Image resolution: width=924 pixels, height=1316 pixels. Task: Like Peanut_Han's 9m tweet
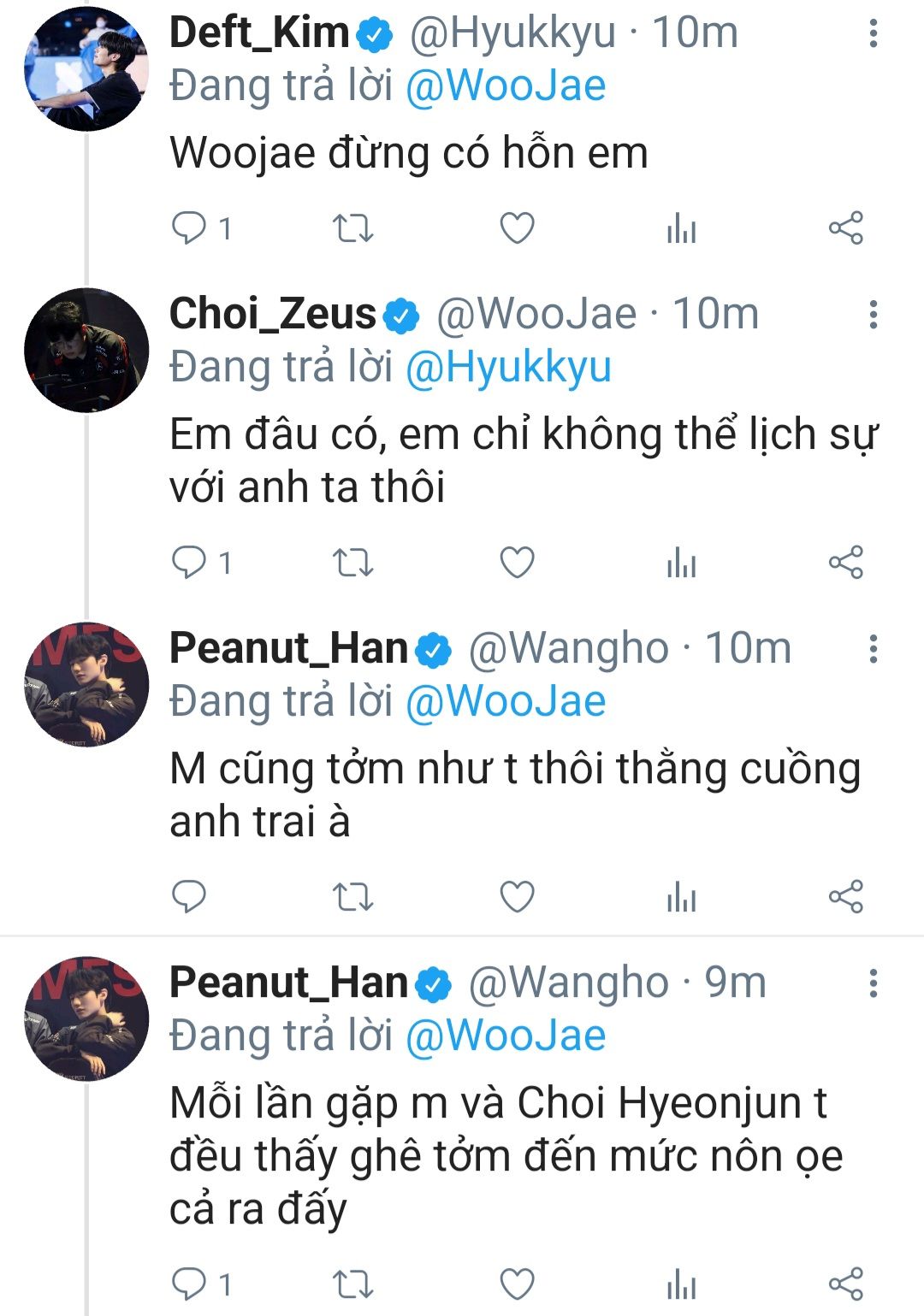point(517,1284)
